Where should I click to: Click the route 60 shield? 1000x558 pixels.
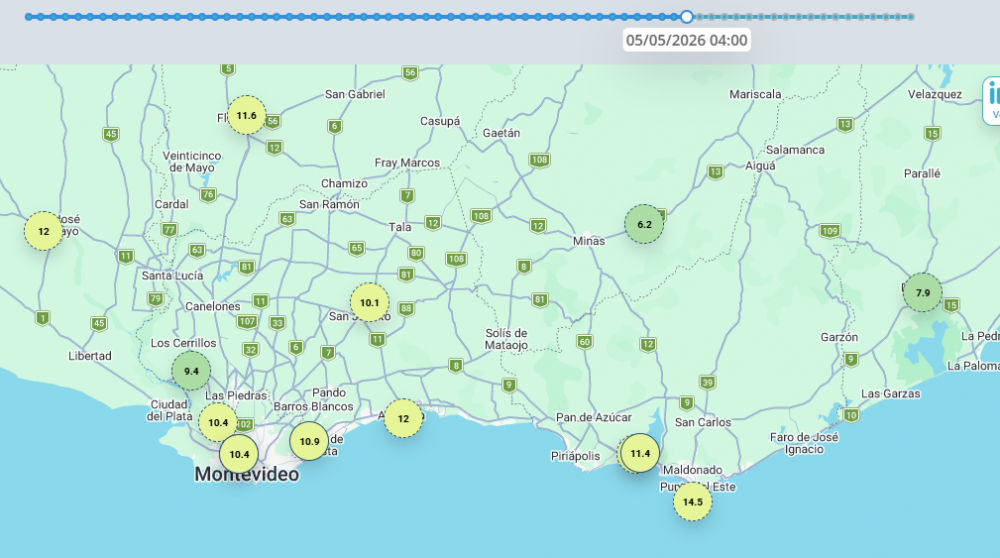pos(584,342)
